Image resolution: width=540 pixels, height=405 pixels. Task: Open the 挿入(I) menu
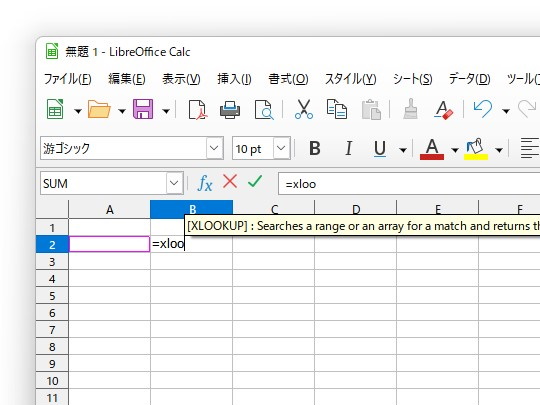234,79
